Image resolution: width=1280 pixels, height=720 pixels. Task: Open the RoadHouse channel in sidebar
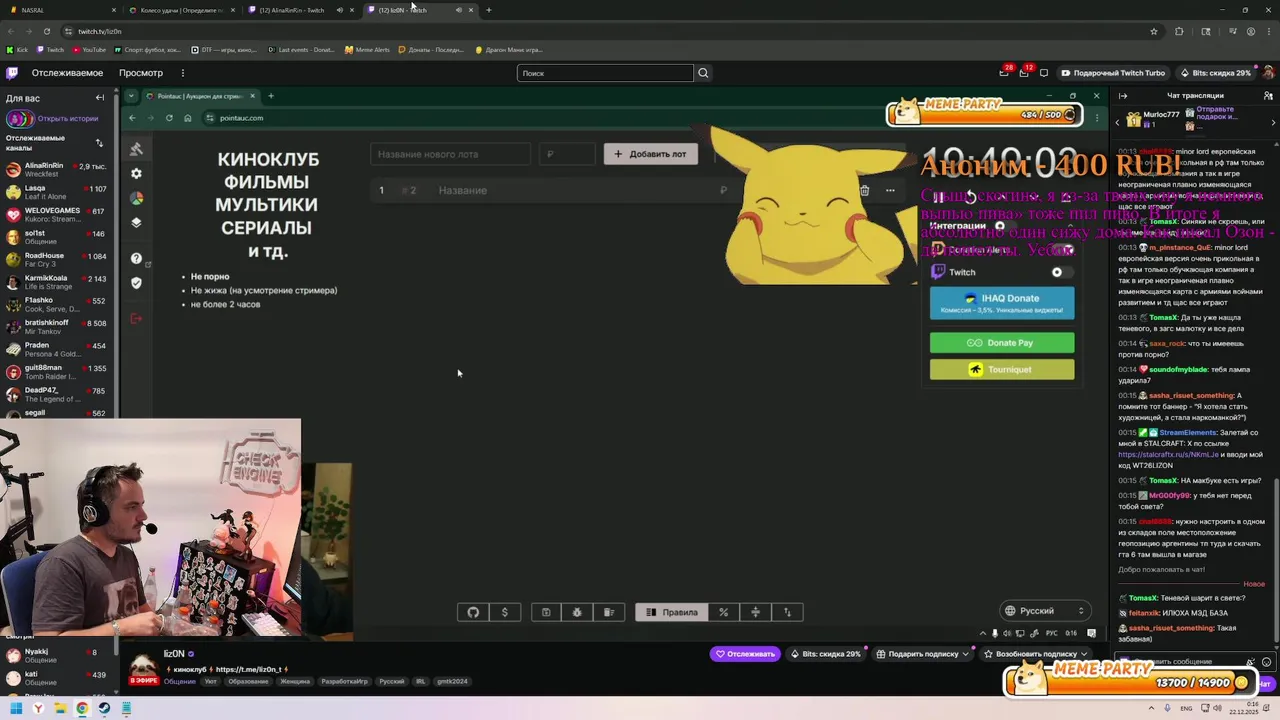[x=58, y=260]
